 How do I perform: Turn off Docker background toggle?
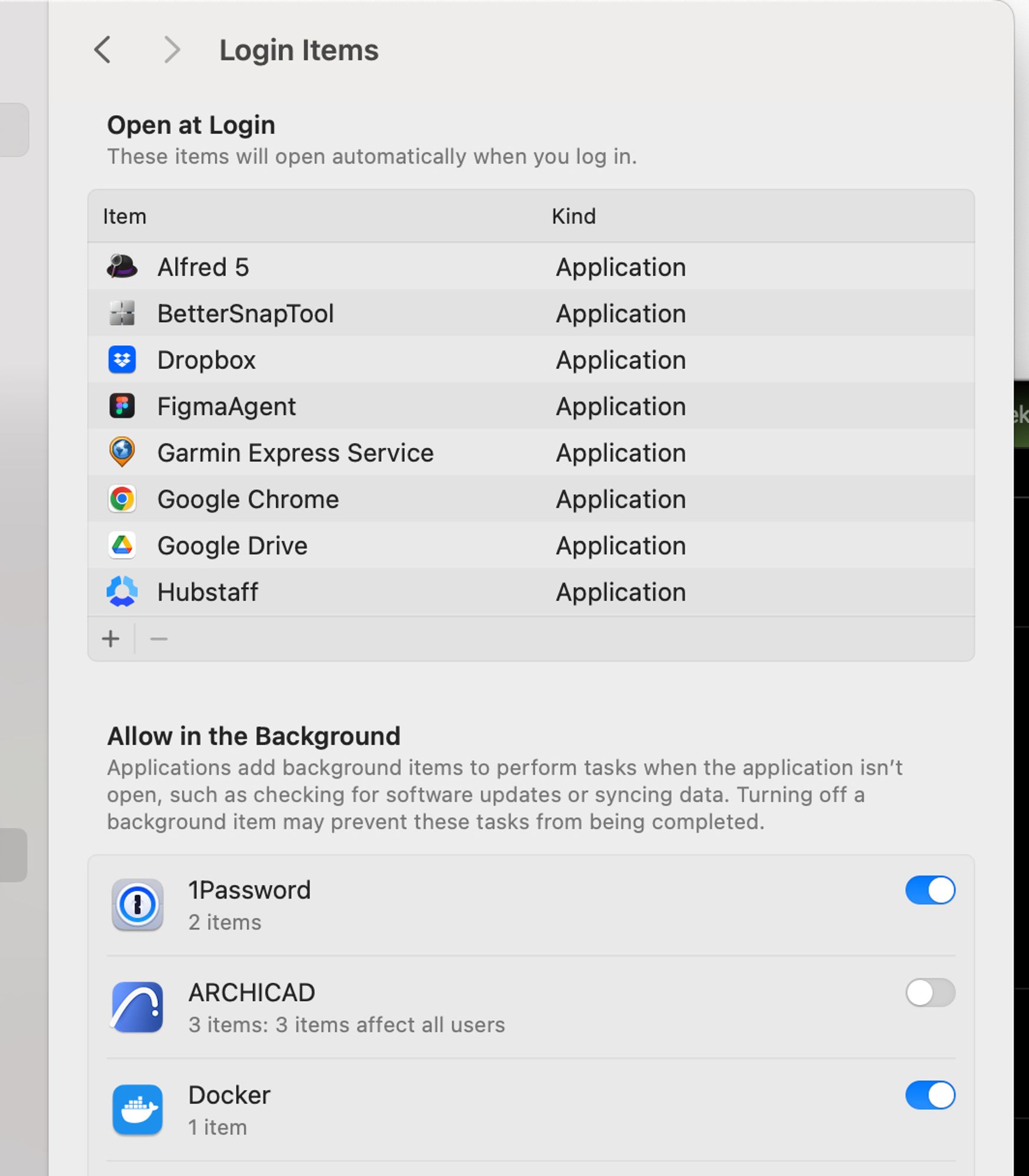930,1095
